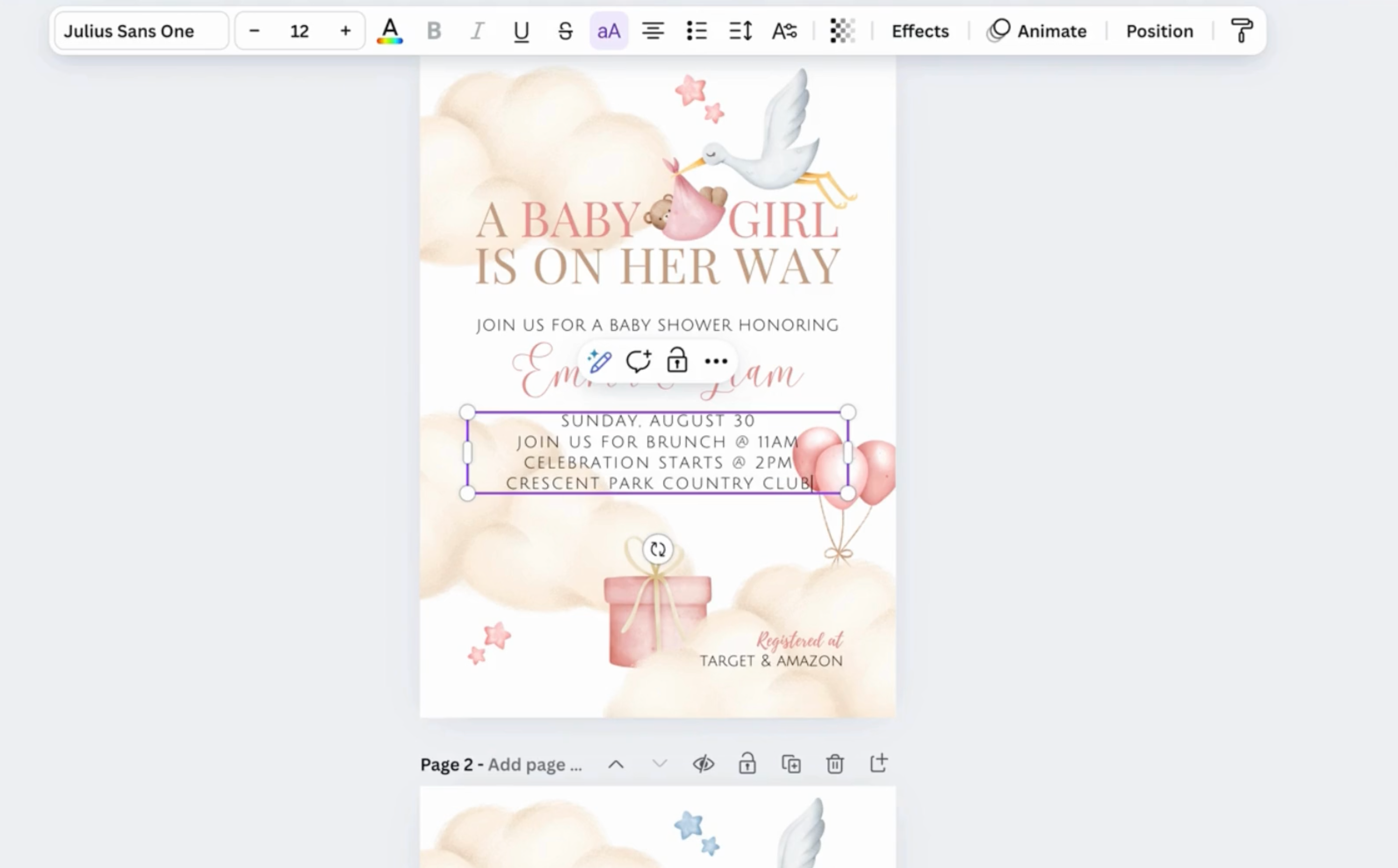
Task: Duplicate Page 2
Action: (x=791, y=765)
